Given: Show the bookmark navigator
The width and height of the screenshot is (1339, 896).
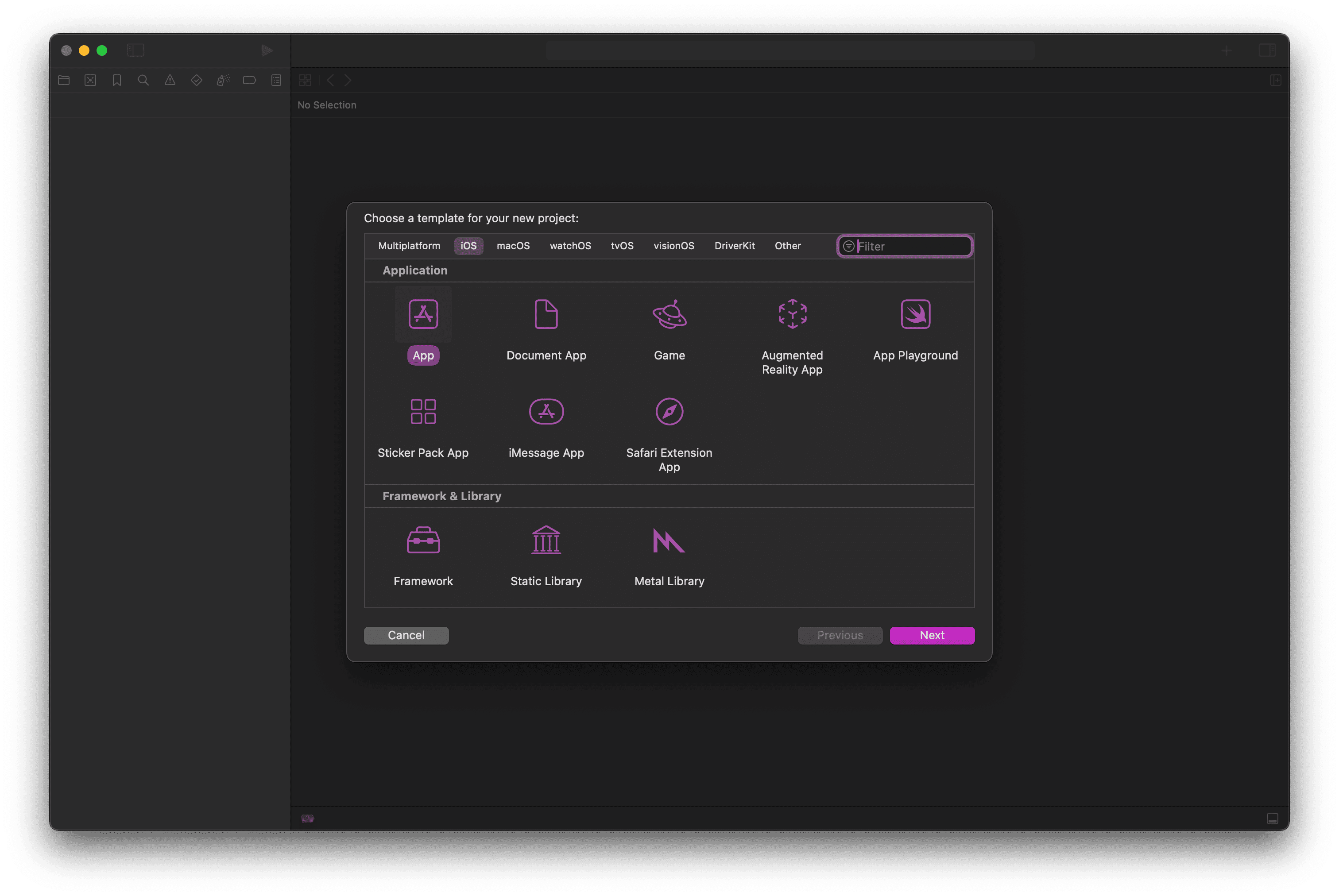Looking at the screenshot, I should [116, 81].
